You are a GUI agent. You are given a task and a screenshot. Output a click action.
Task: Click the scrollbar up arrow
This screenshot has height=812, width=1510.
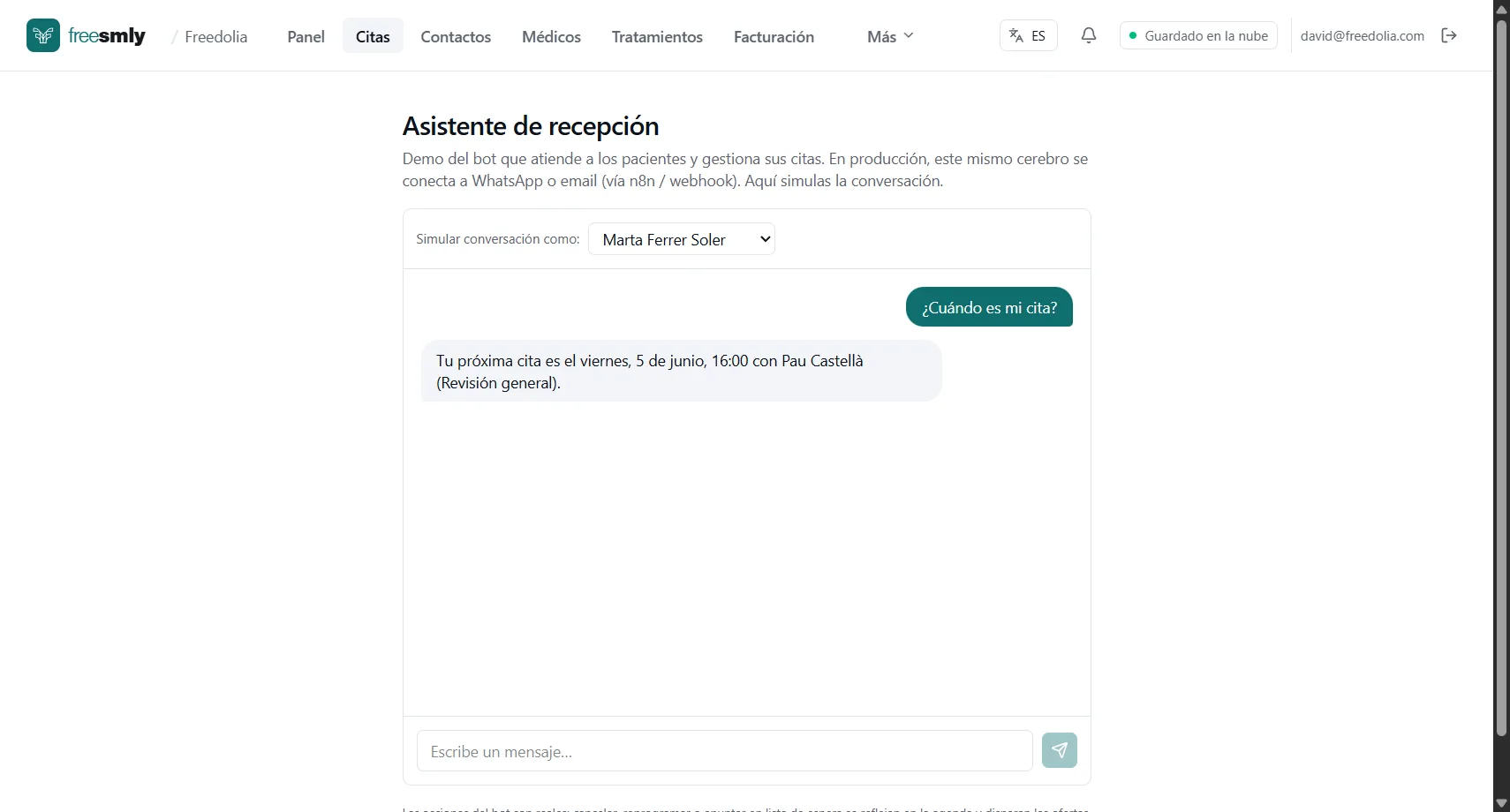coord(1501,8)
